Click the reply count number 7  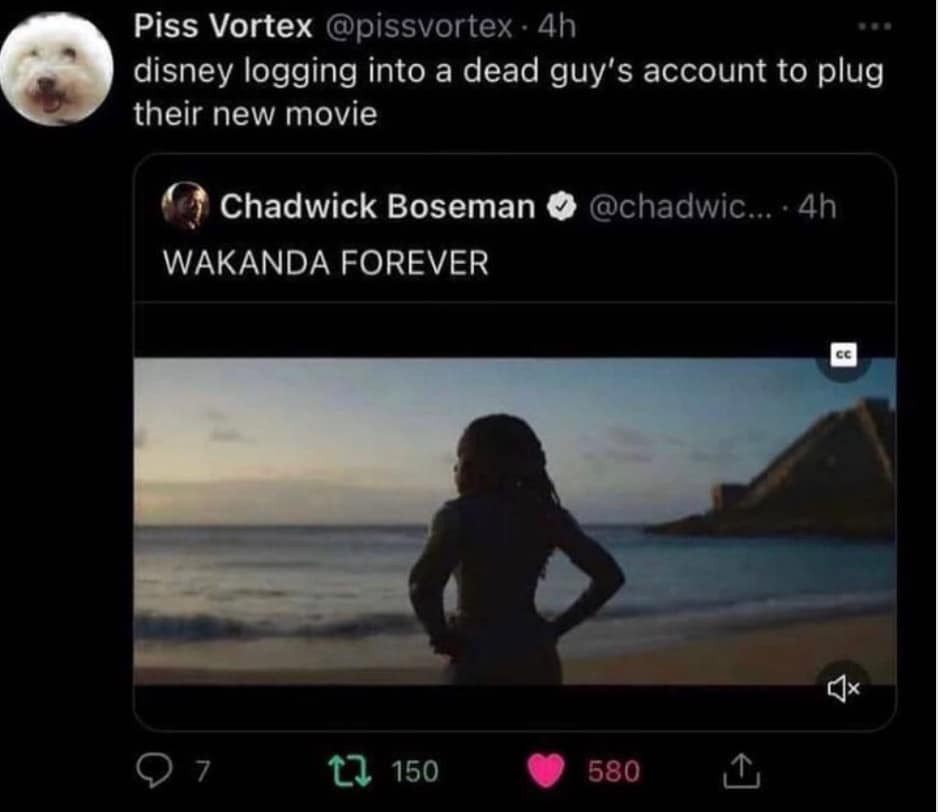click(x=203, y=771)
